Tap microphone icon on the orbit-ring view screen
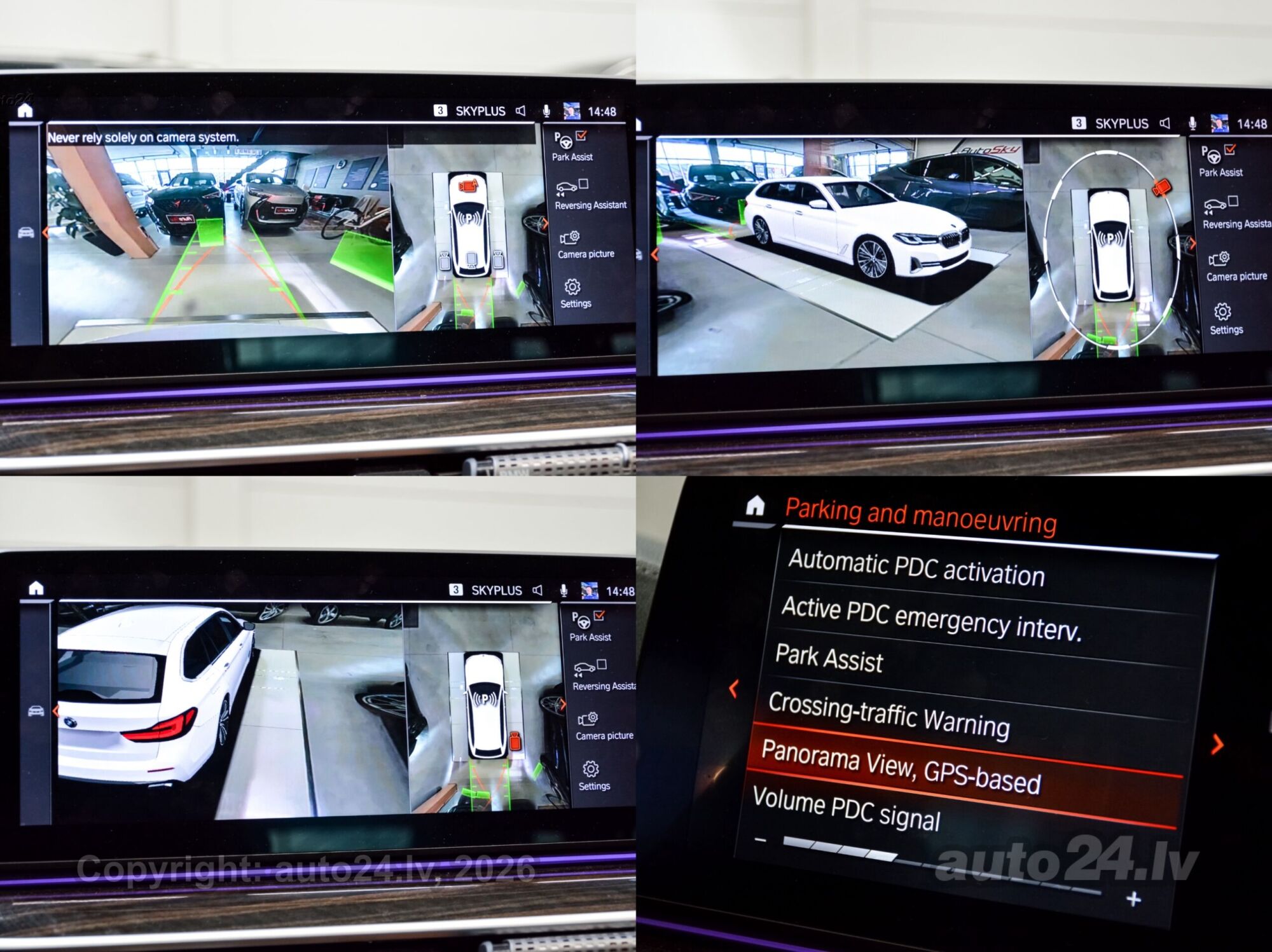Image resolution: width=1272 pixels, height=952 pixels. coord(1192,123)
